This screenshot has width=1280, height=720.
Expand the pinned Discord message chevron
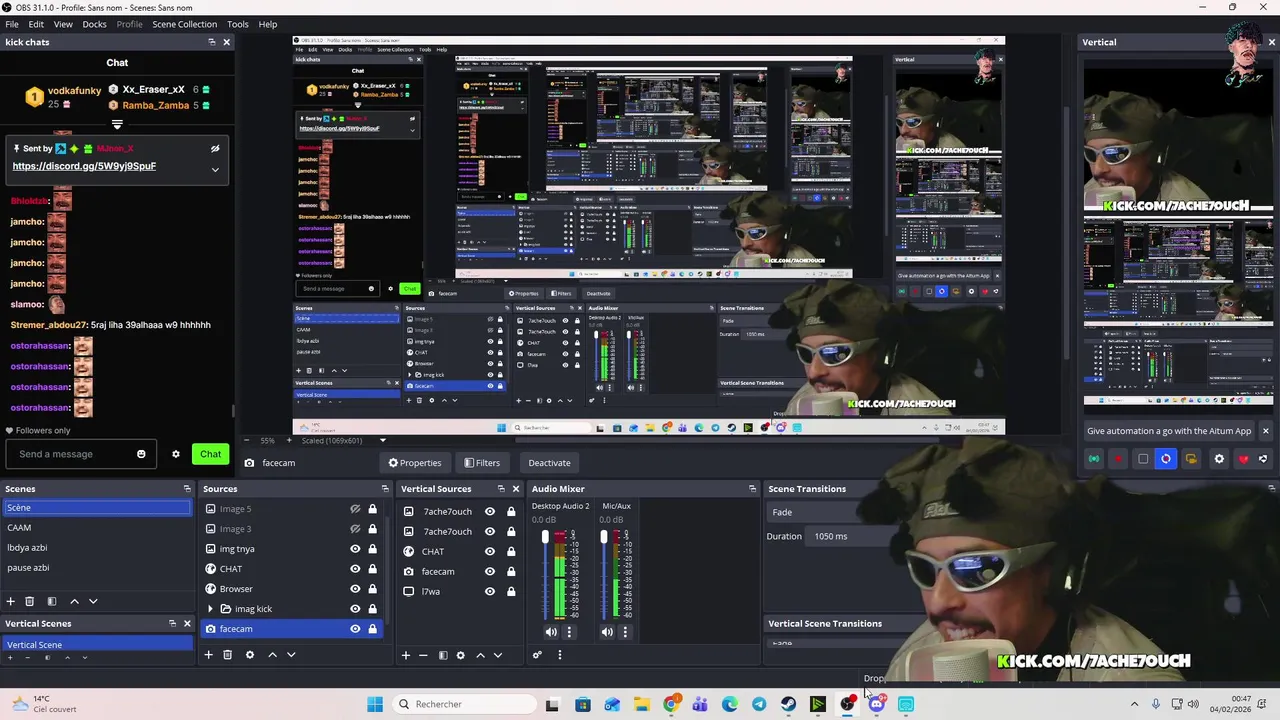point(214,170)
